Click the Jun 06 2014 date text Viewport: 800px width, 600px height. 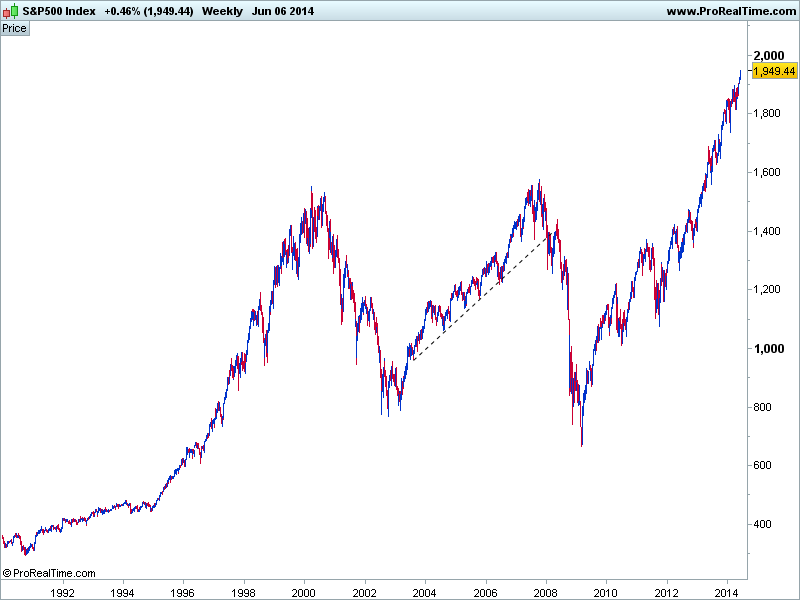pyautogui.click(x=283, y=11)
